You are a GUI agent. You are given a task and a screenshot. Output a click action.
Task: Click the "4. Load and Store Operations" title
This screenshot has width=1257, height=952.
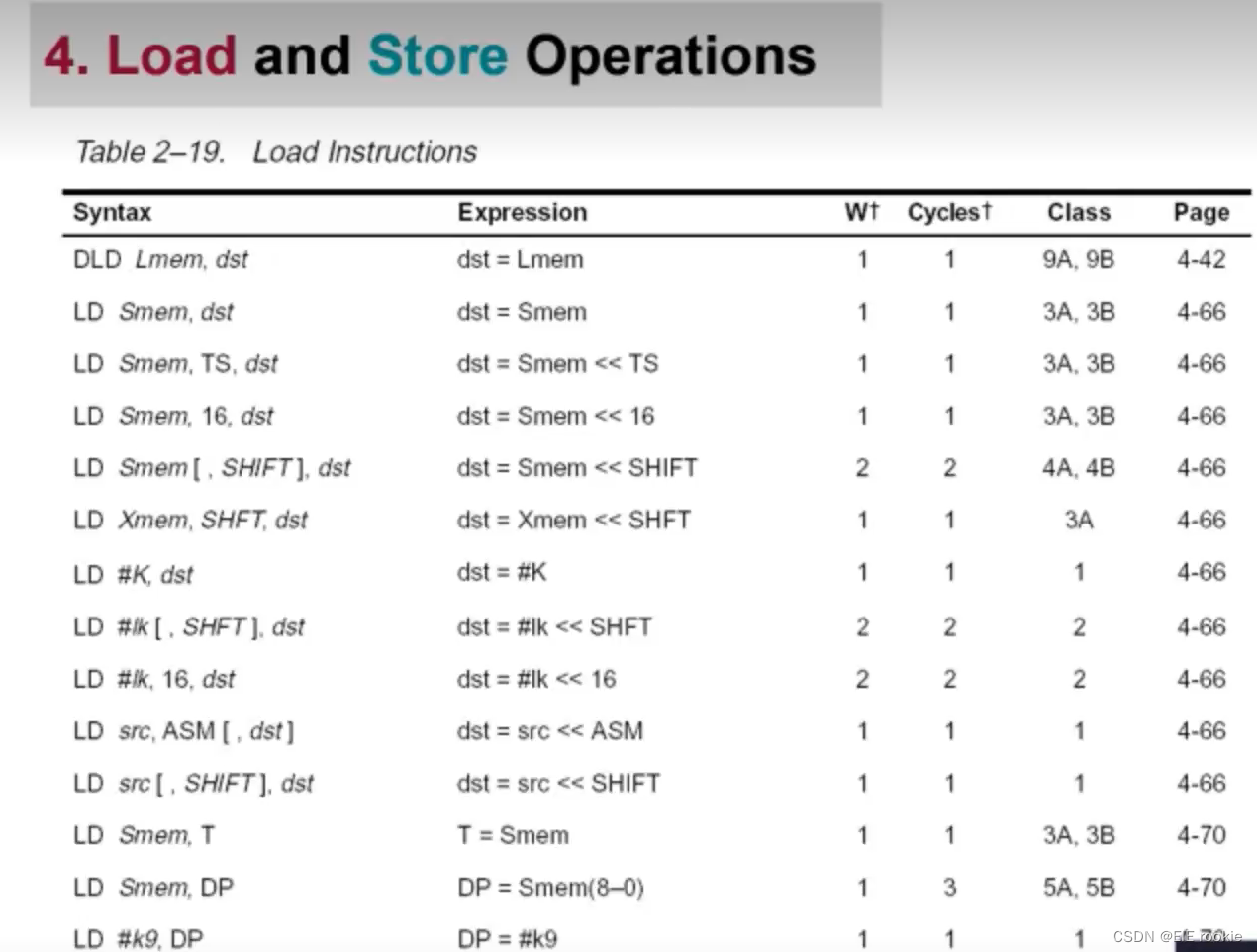pyautogui.click(x=430, y=55)
